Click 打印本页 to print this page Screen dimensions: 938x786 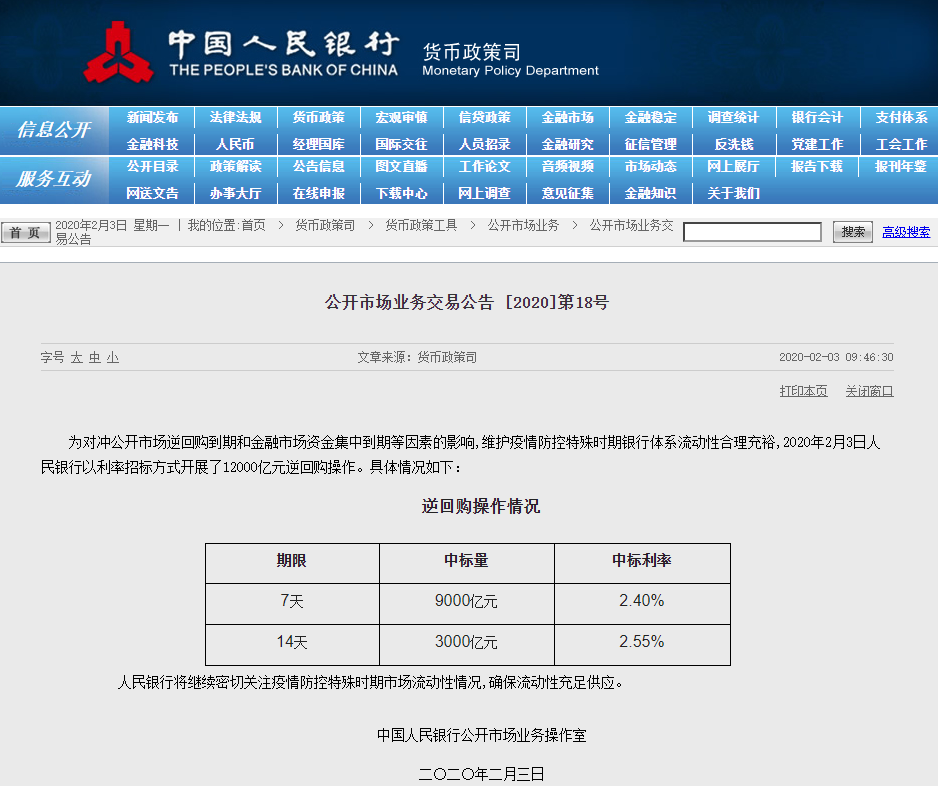point(803,391)
